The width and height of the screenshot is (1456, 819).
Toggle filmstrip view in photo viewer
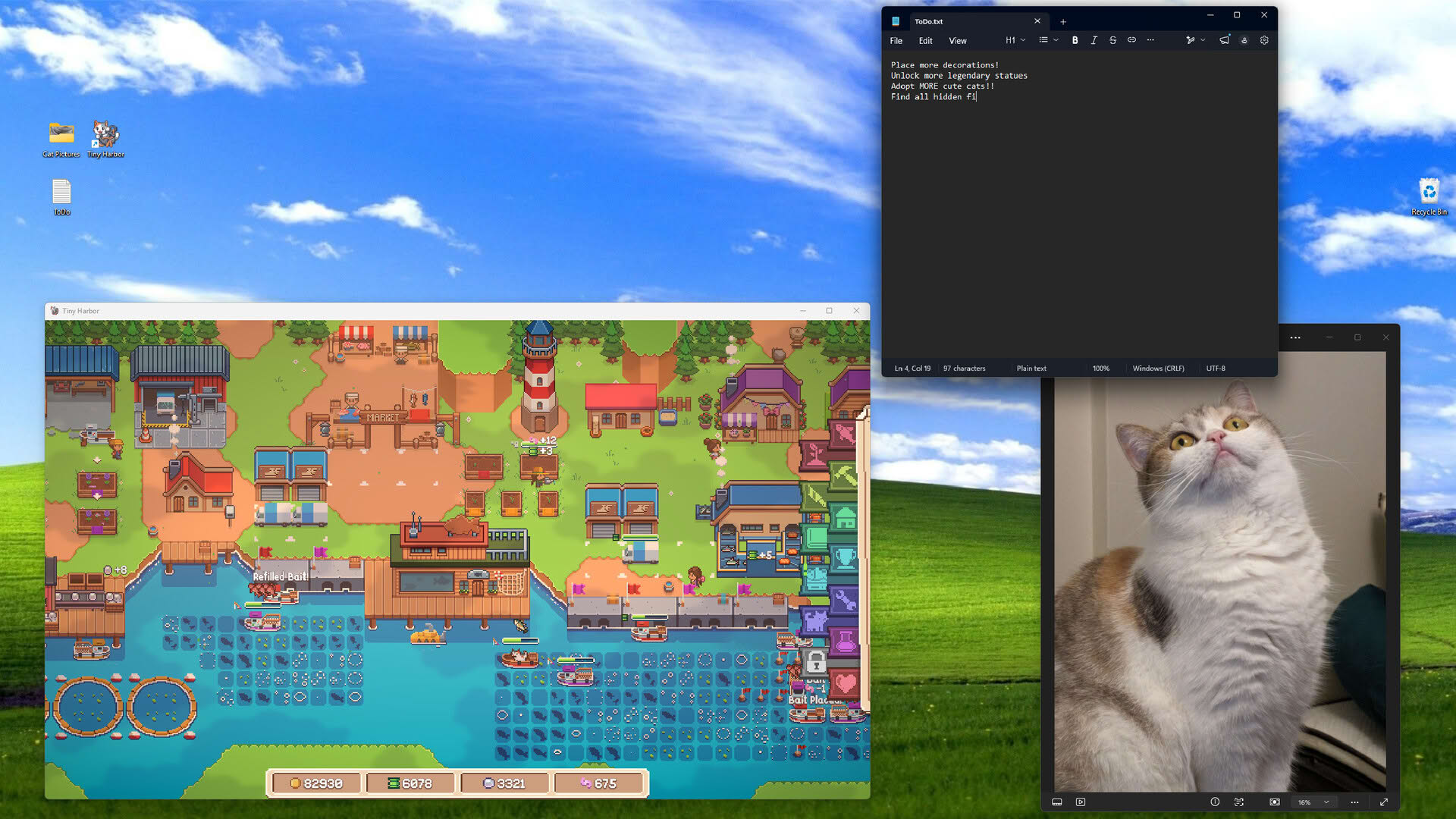[1057, 802]
